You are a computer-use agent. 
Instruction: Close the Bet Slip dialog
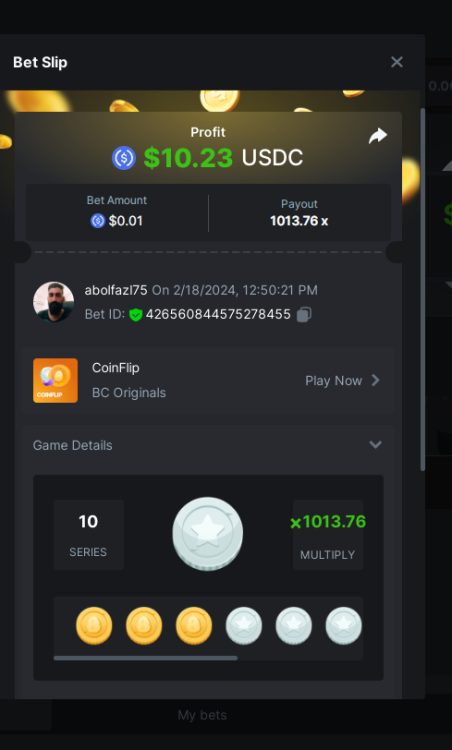(397, 62)
